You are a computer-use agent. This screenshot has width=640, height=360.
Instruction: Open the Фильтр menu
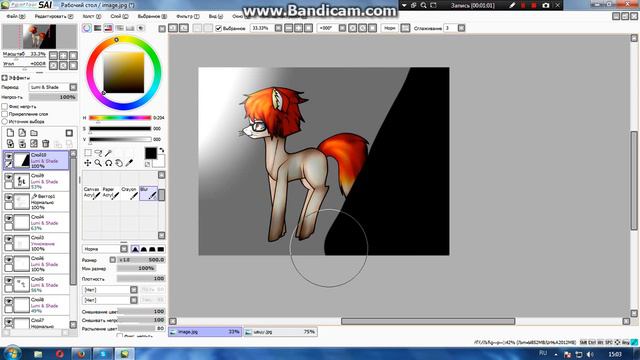tap(188, 16)
